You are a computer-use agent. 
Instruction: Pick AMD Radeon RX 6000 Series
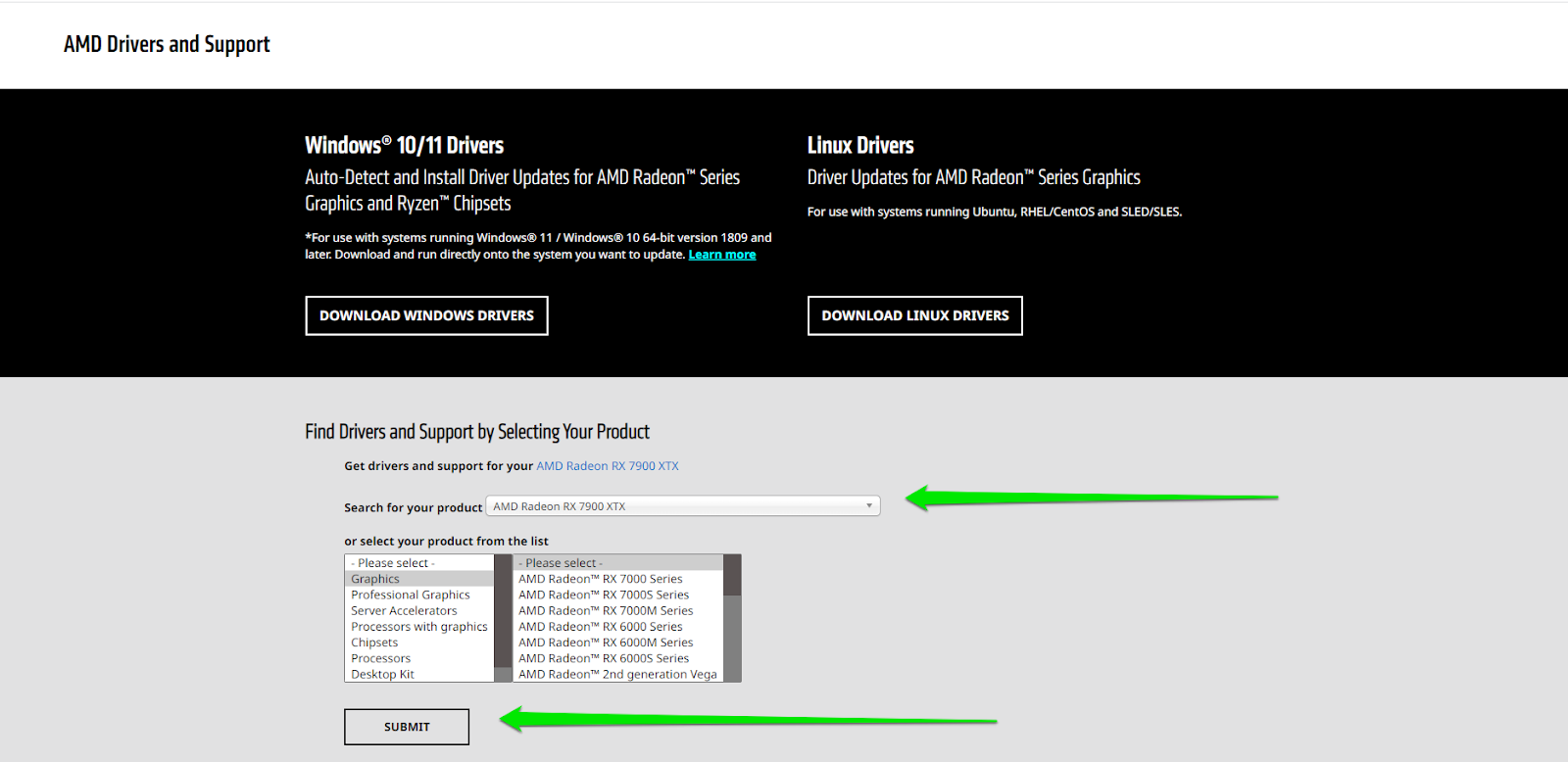coord(600,627)
